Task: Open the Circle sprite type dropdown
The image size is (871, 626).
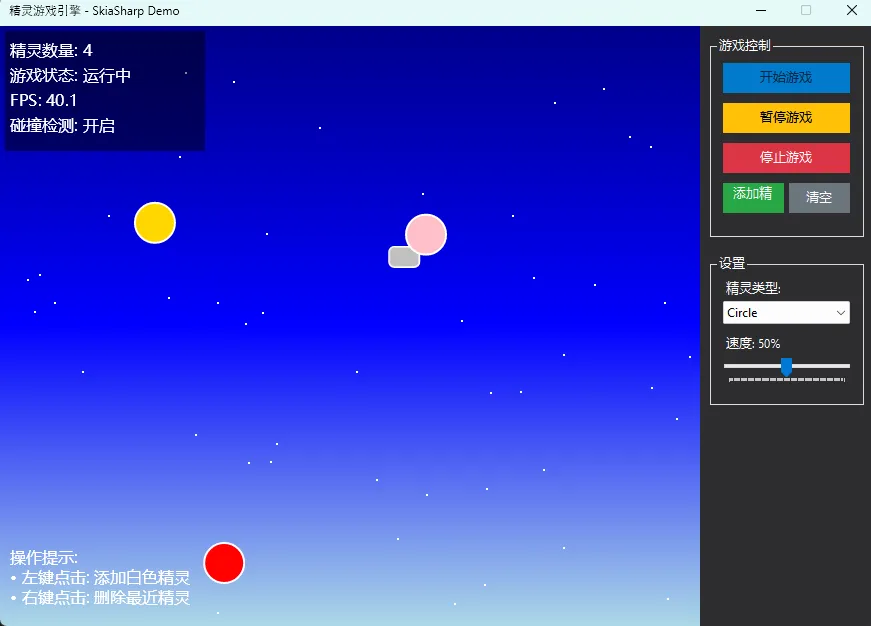Action: [786, 312]
